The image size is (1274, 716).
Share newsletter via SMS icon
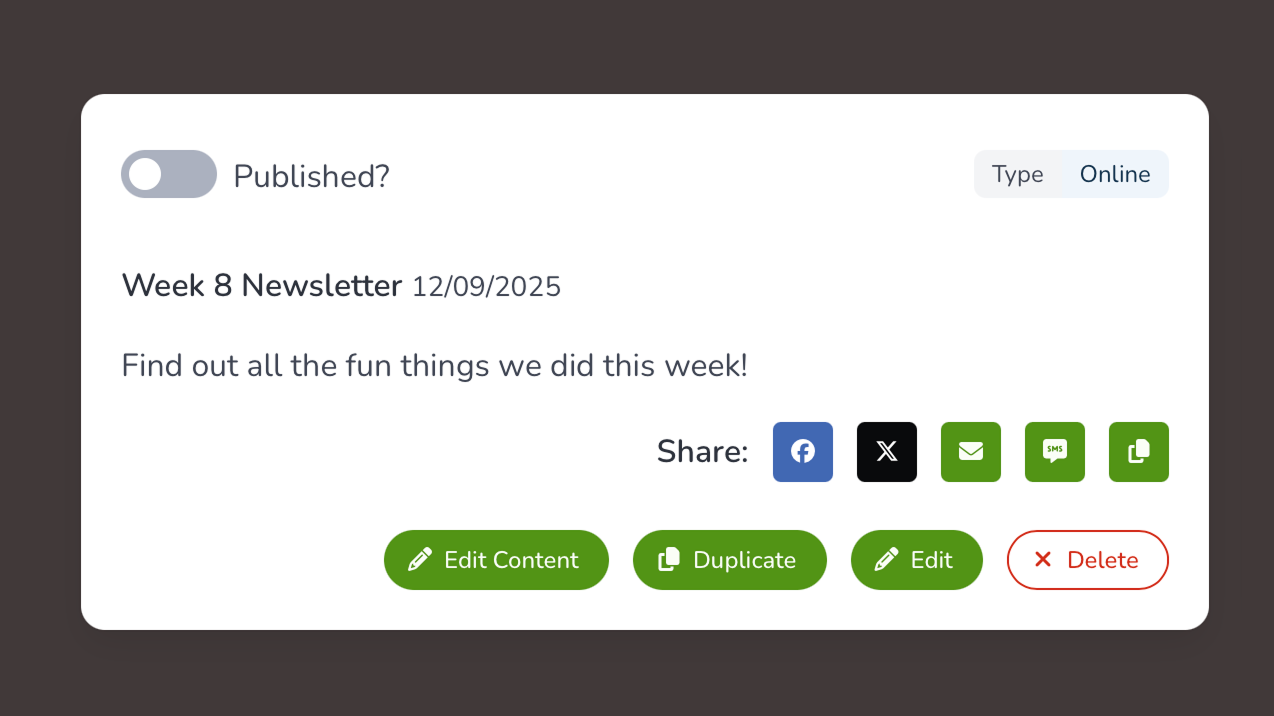(x=1054, y=452)
